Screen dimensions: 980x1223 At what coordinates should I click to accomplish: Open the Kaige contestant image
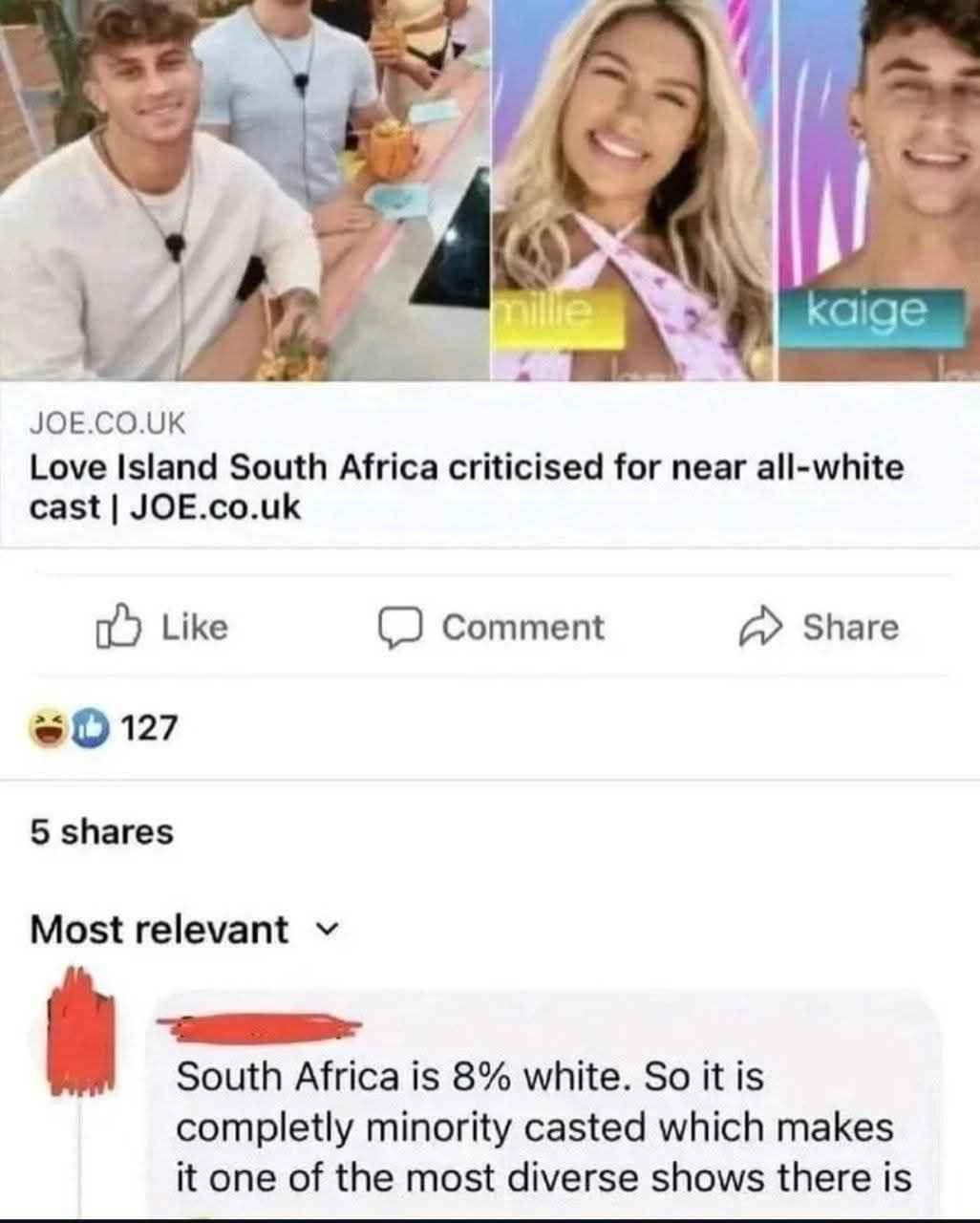(x=880, y=189)
